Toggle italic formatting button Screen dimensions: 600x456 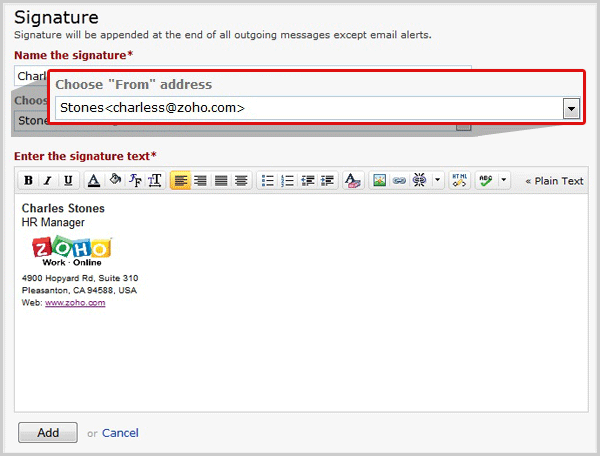[x=47, y=181]
